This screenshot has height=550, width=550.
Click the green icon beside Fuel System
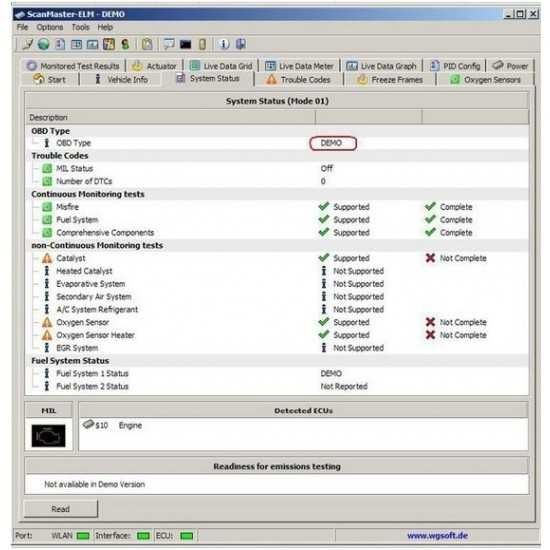pyautogui.click(x=47, y=220)
